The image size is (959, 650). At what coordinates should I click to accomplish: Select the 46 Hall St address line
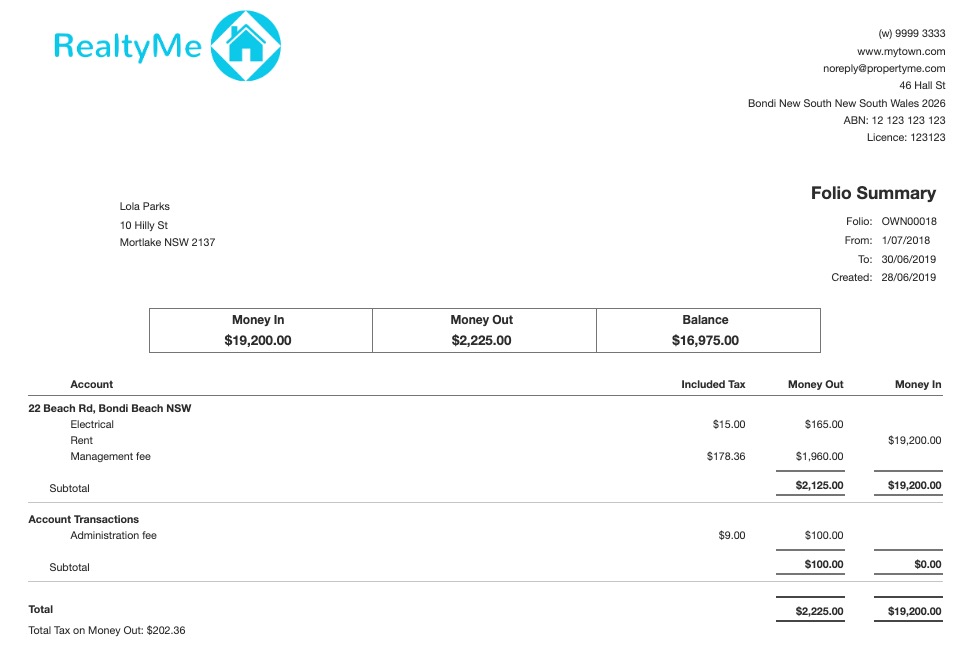click(x=922, y=86)
